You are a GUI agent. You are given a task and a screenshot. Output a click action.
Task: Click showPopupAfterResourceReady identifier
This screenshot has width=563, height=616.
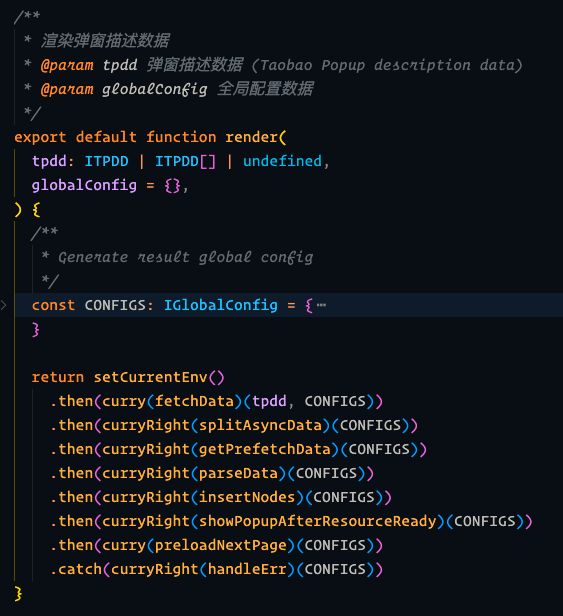[317, 521]
